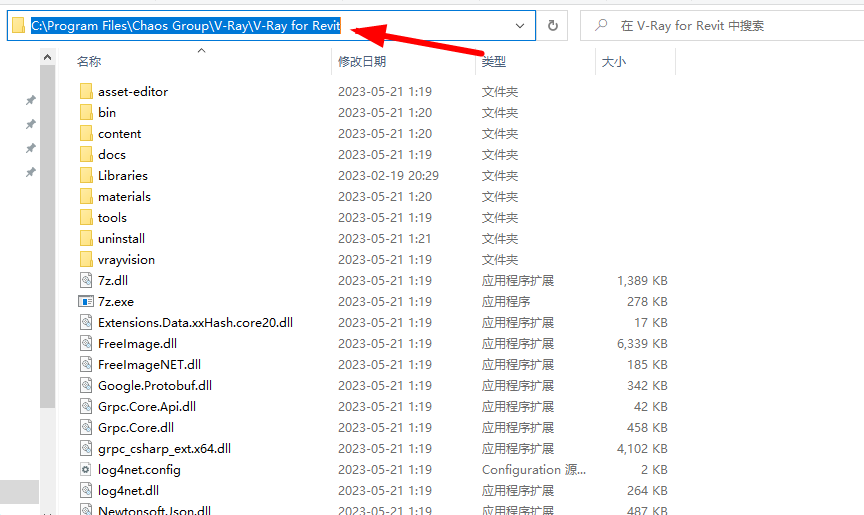Select the materials folder icon
Viewport: 864px width, 515px height.
tap(86, 196)
